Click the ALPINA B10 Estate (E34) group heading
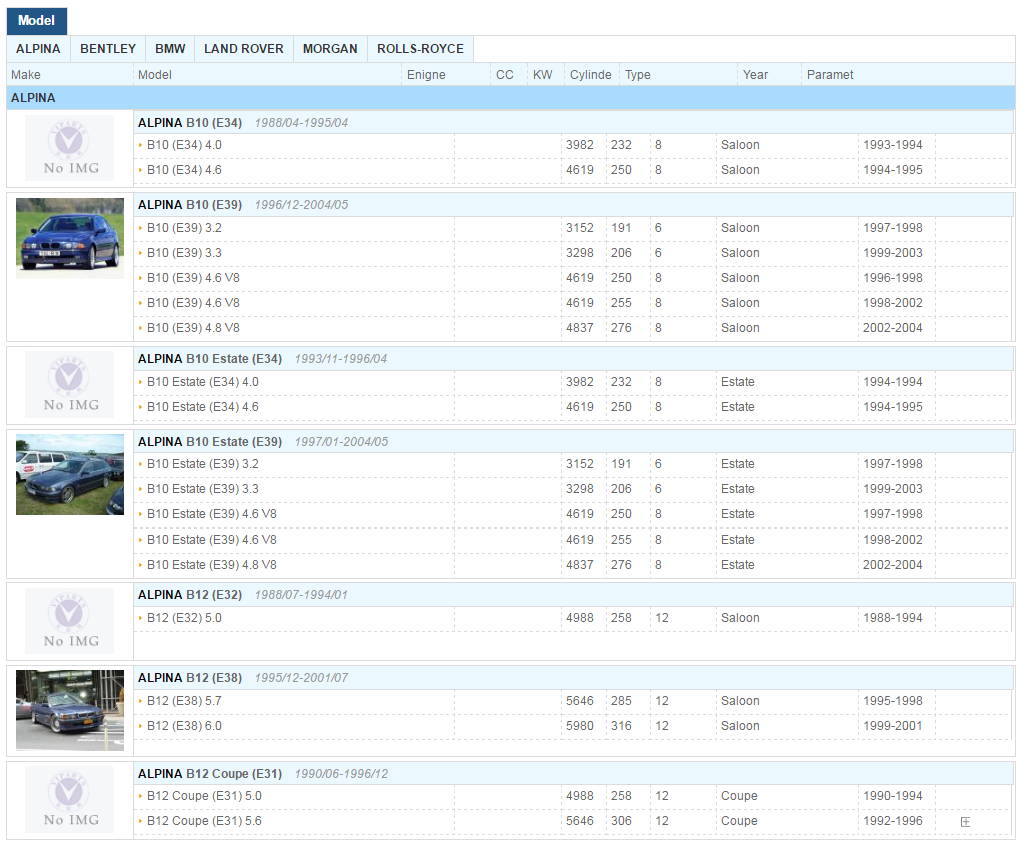Viewport: 1026px width, 843px height. click(210, 359)
